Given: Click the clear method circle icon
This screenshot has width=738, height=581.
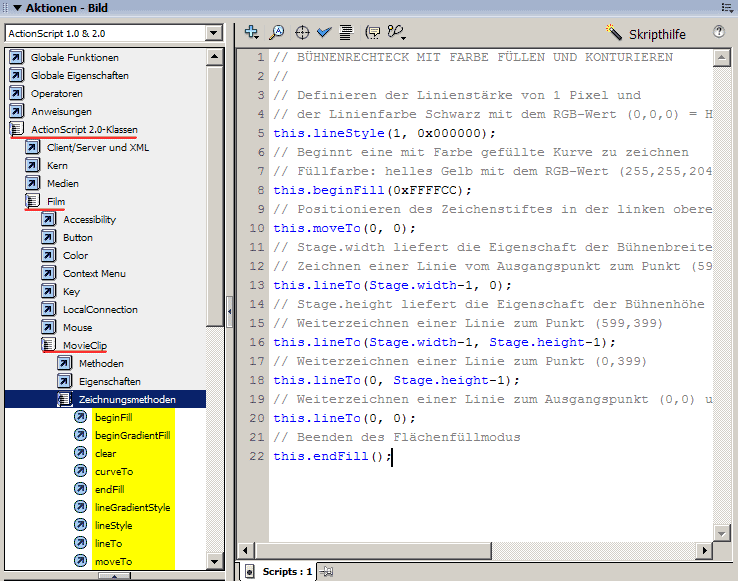Looking at the screenshot, I should pos(80,453).
